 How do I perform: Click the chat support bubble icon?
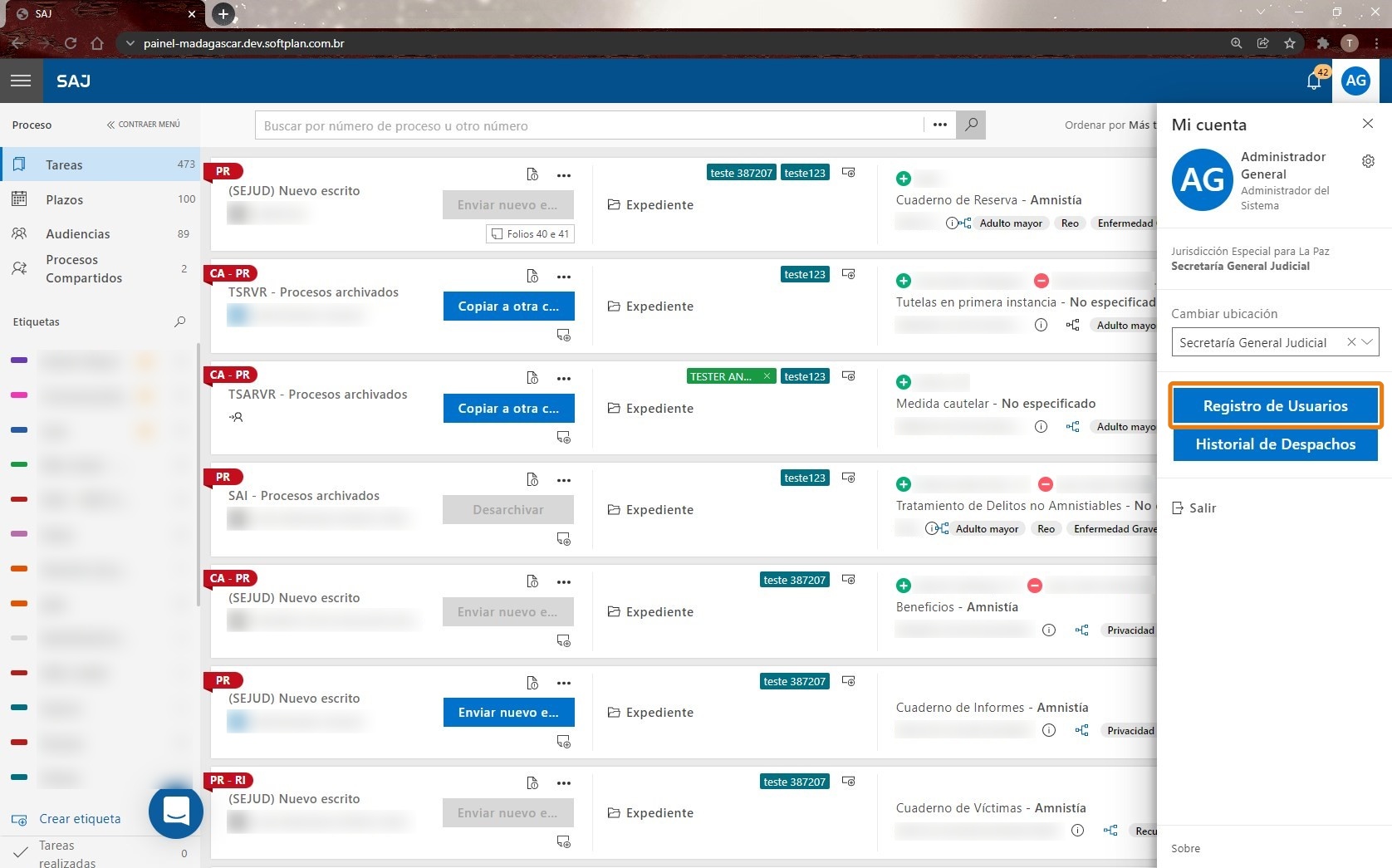pyautogui.click(x=176, y=812)
